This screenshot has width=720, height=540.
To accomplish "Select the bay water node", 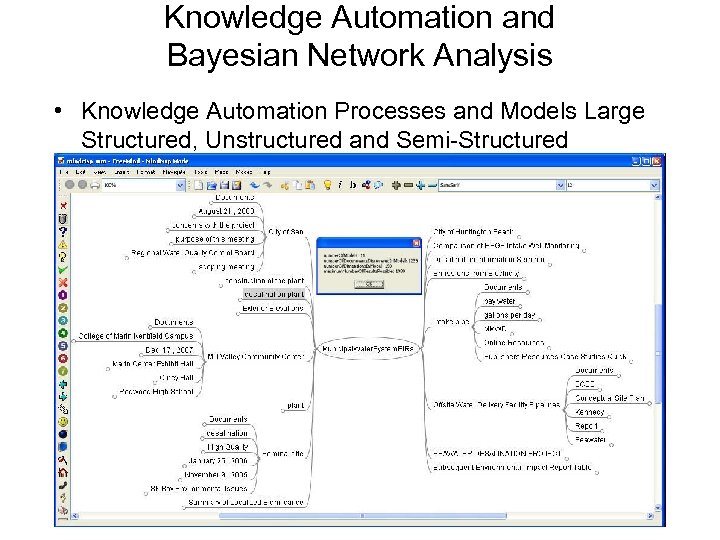I will pyautogui.click(x=500, y=301).
